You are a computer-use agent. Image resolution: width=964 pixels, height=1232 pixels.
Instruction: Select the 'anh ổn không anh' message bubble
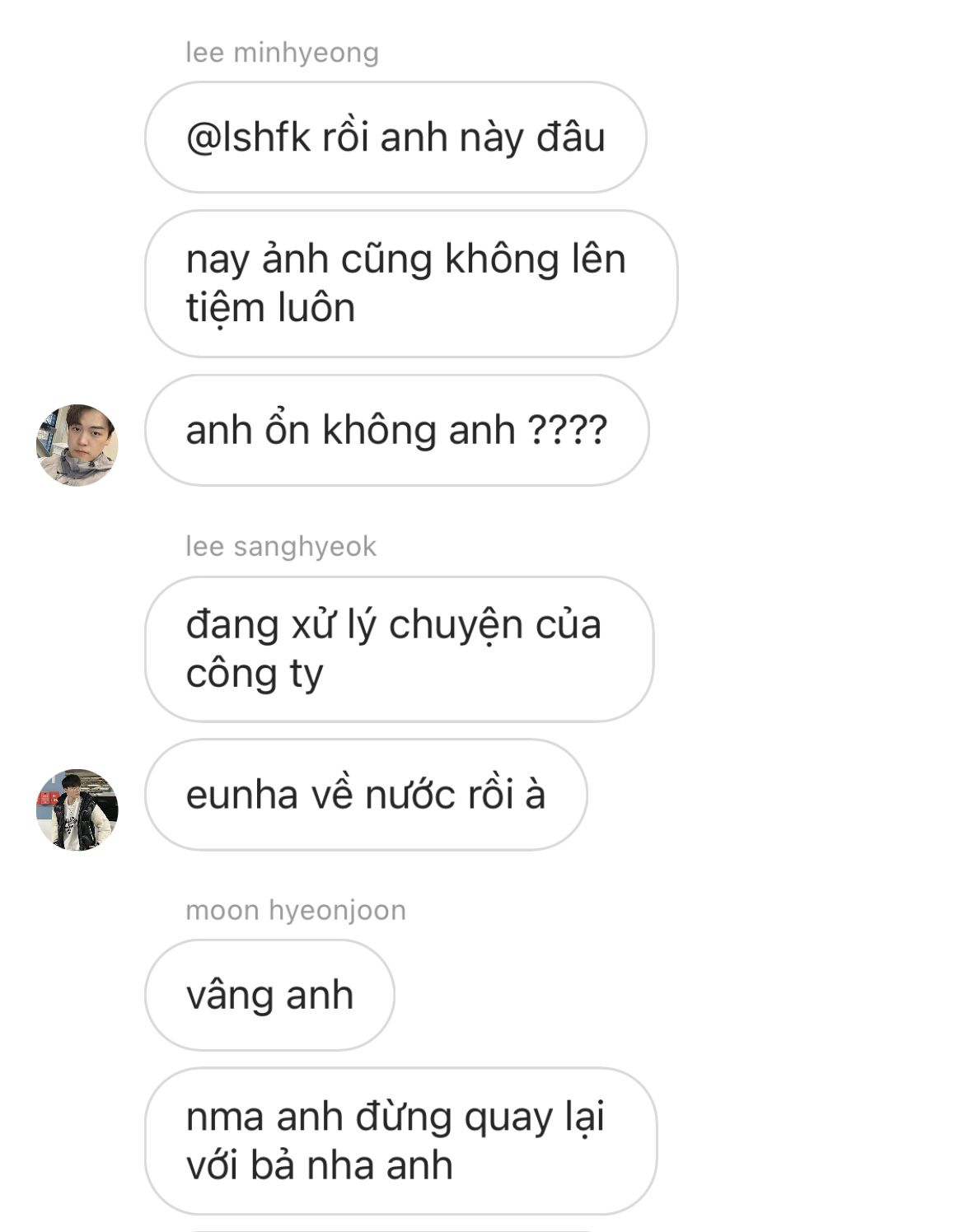396,430
